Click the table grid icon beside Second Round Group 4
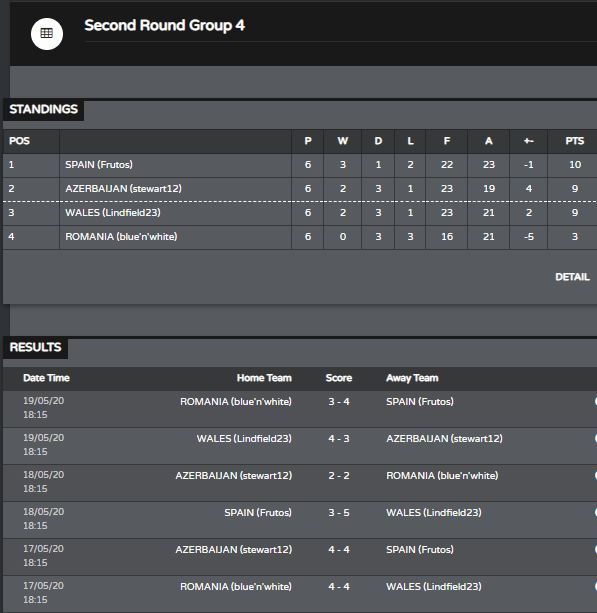 [x=47, y=34]
